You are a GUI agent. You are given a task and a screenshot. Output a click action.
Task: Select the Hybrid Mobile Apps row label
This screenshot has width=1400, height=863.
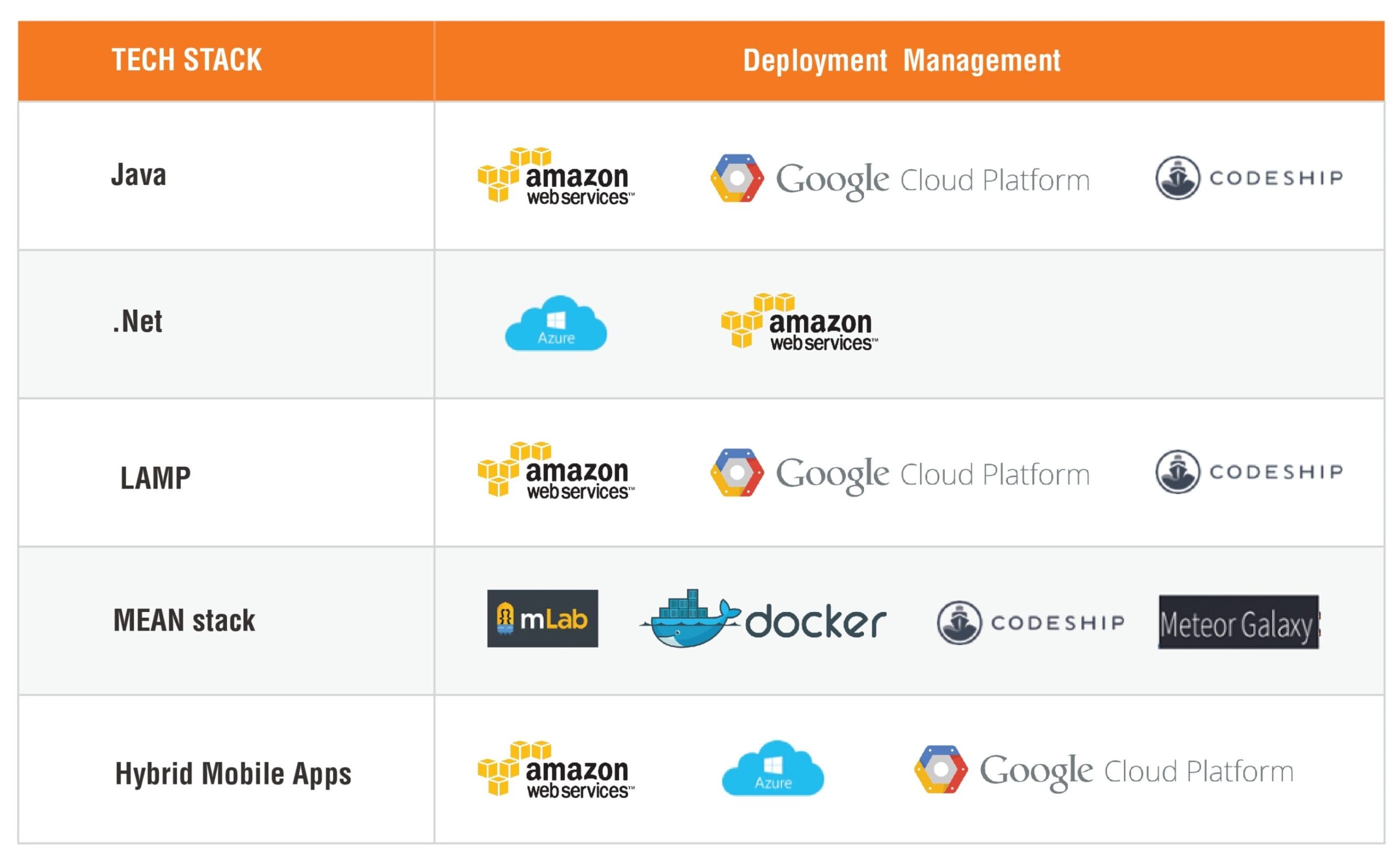[234, 775]
